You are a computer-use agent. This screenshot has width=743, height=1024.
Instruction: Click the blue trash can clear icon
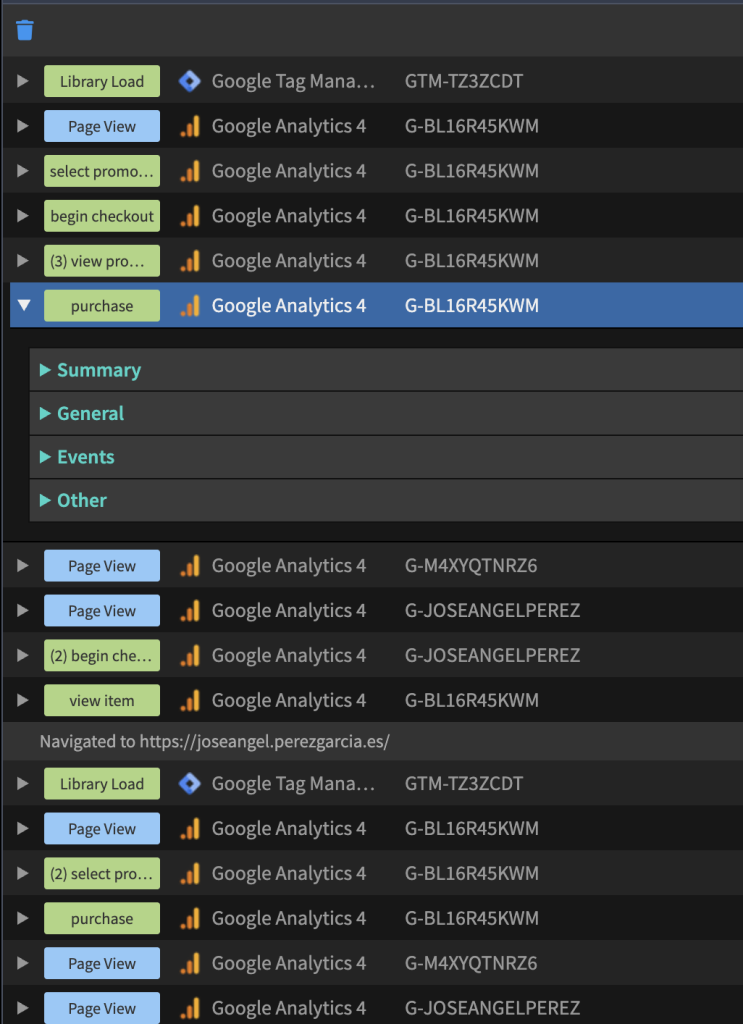pos(25,30)
